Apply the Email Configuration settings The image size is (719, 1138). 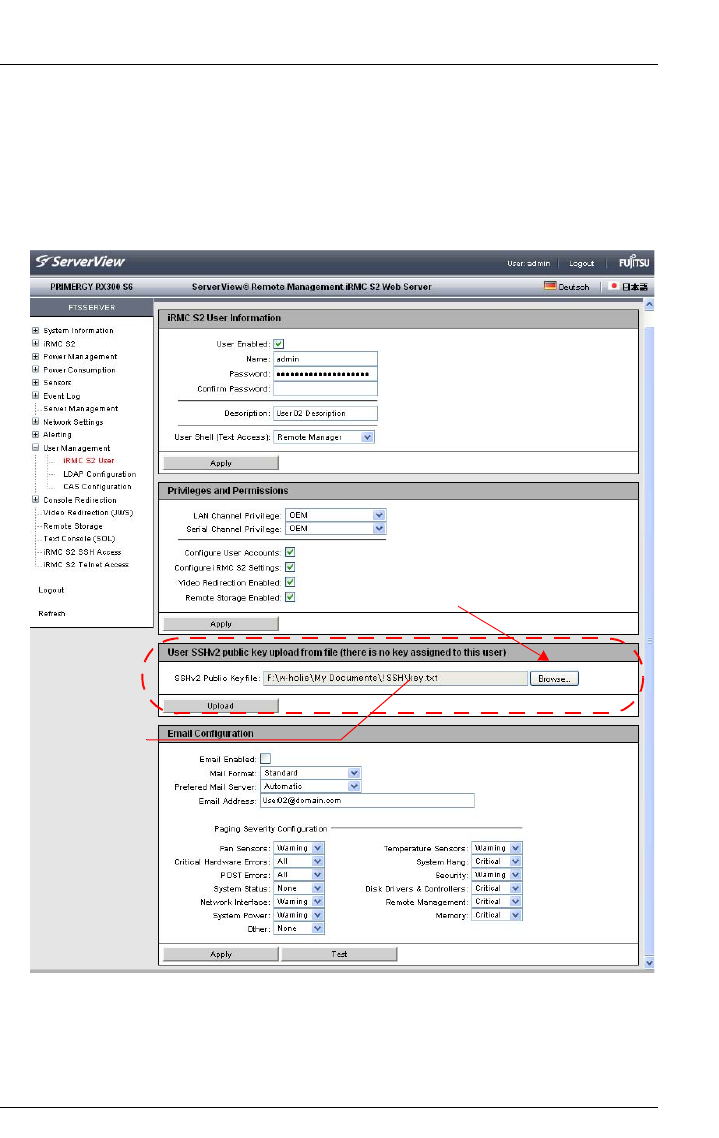[221, 954]
